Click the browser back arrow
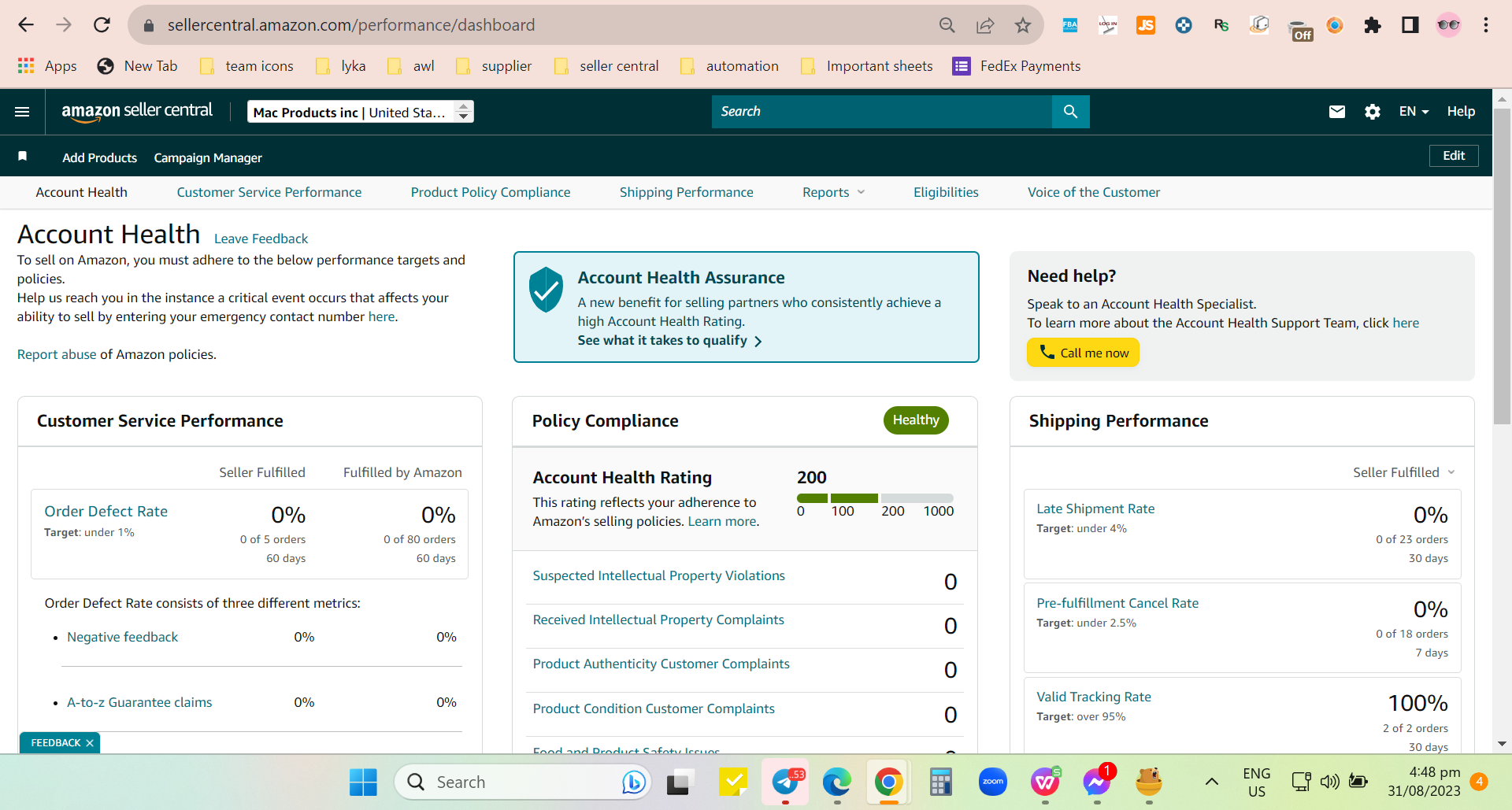Viewport: 1512px width, 810px height. [x=26, y=25]
